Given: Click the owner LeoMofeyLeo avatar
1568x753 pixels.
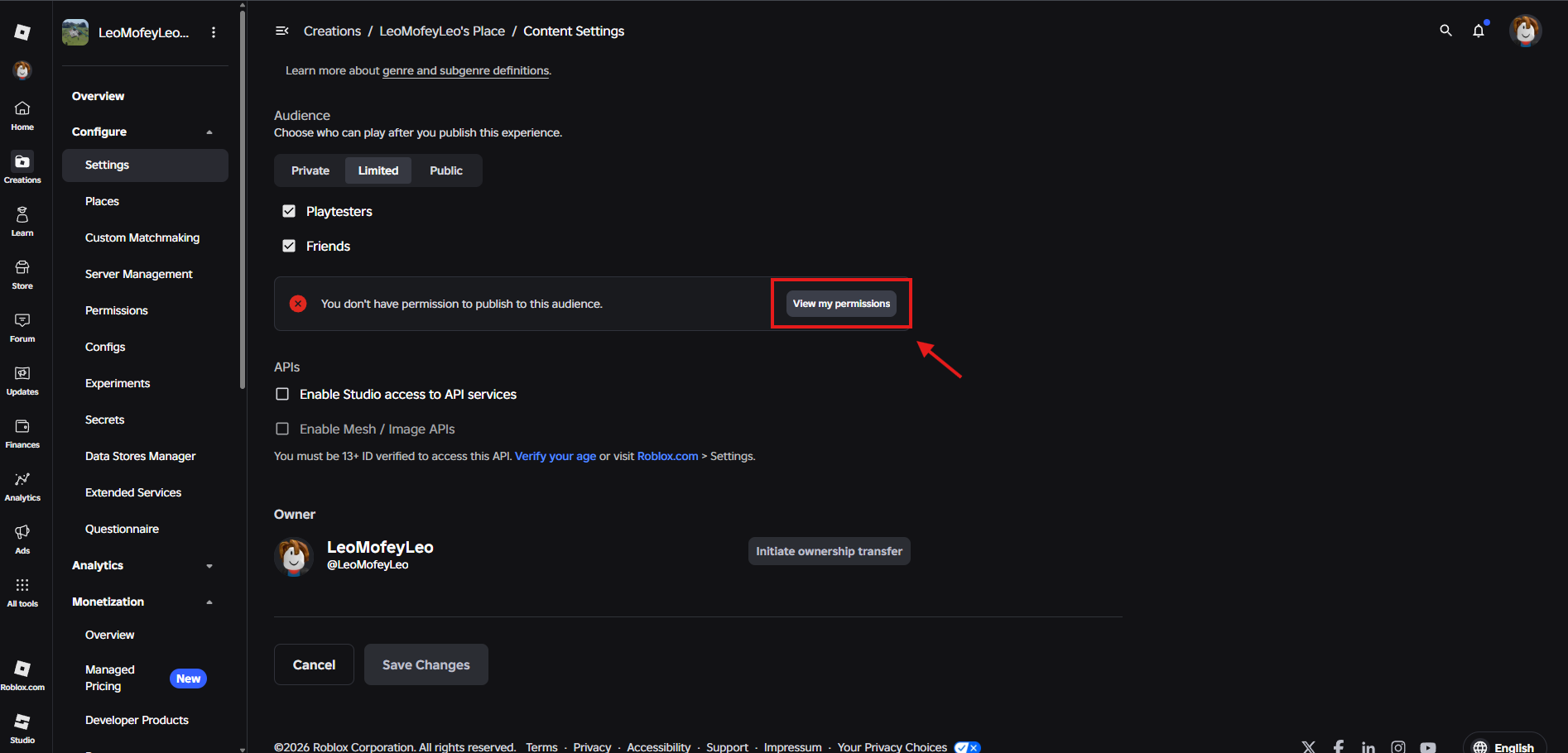Looking at the screenshot, I should click(294, 556).
